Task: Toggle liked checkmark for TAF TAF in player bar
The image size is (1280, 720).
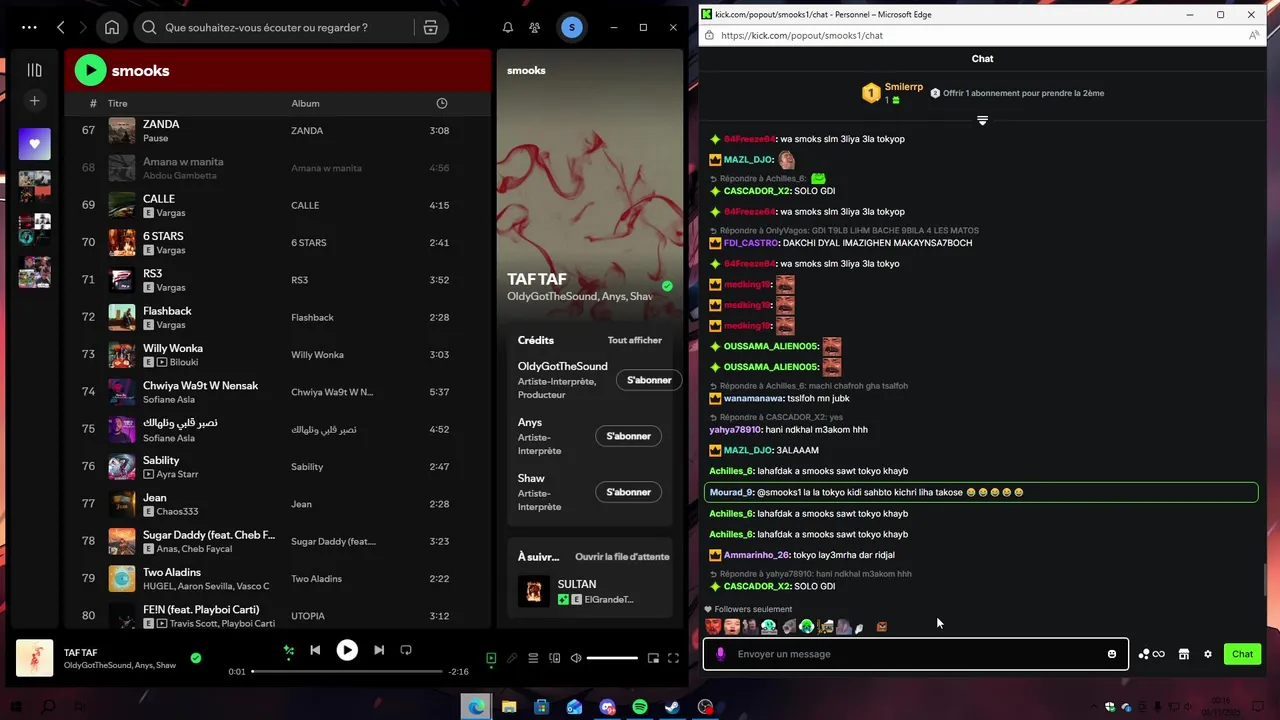Action: 196,658
